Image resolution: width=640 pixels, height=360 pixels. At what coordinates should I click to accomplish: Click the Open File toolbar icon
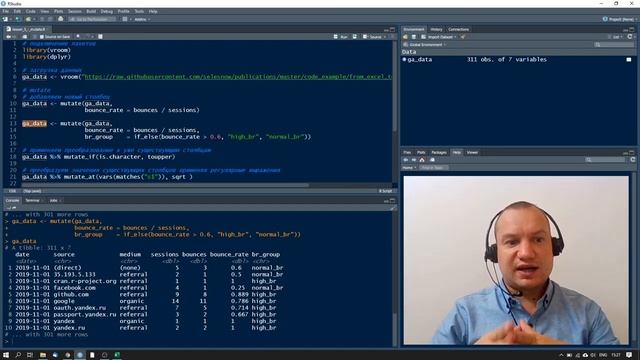pyautogui.click(x=28, y=19)
